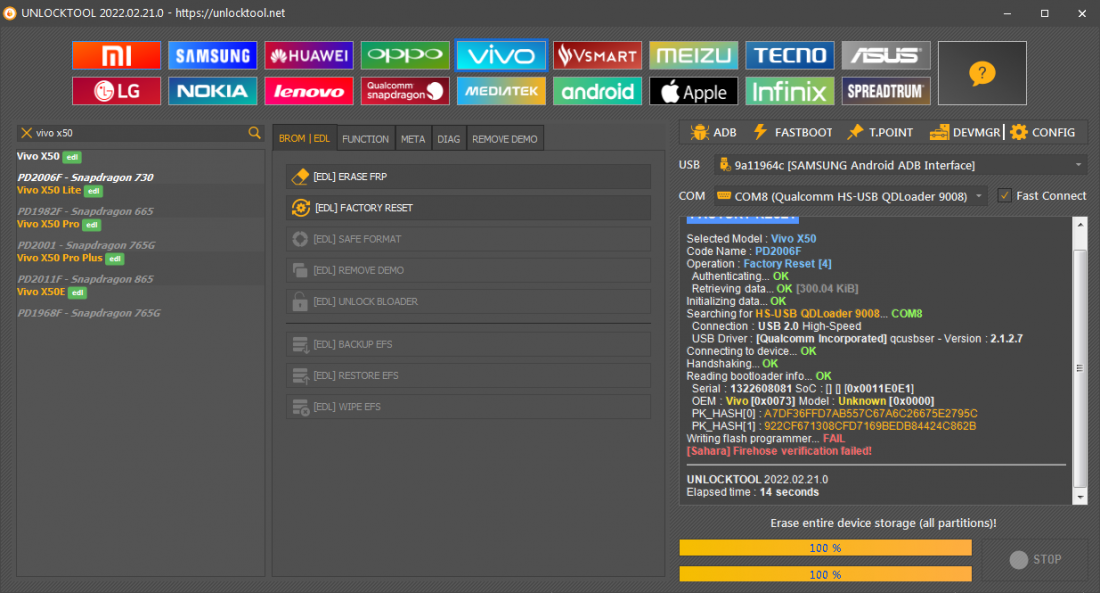Open the DIAG tab

(x=449, y=139)
